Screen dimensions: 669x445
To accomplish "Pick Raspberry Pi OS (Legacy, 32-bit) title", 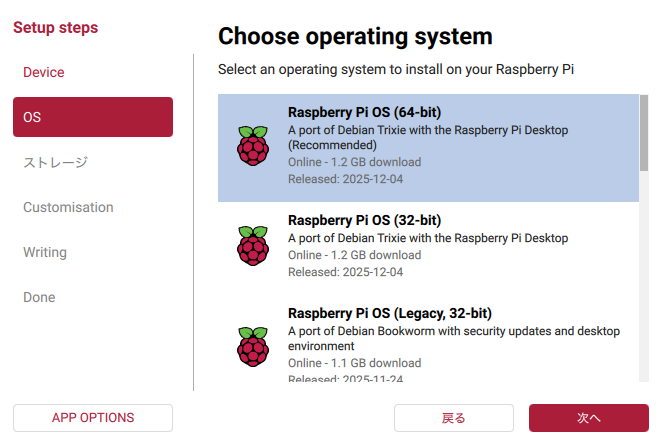I will point(390,313).
